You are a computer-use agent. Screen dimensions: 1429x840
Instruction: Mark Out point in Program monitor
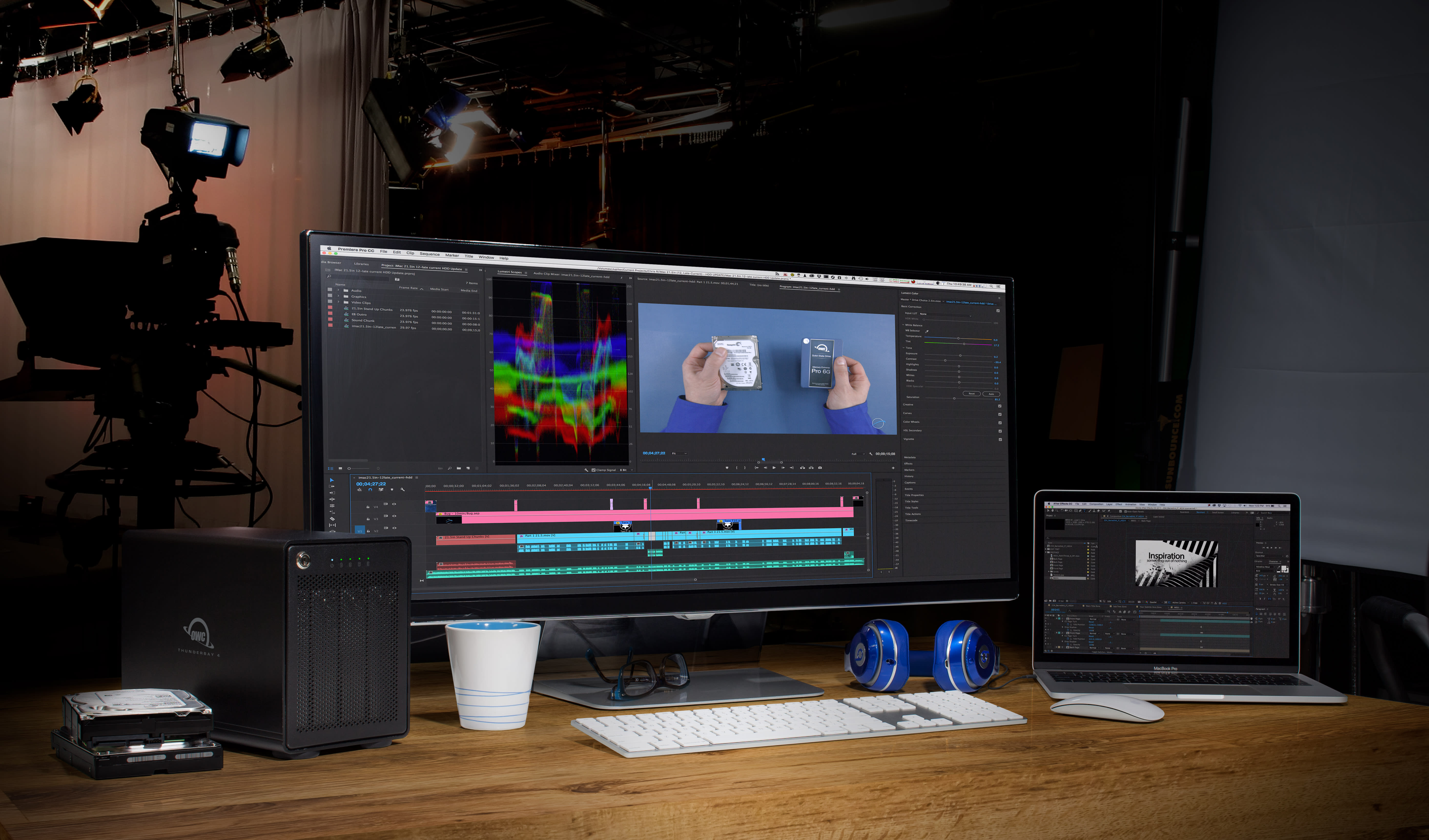(x=745, y=468)
